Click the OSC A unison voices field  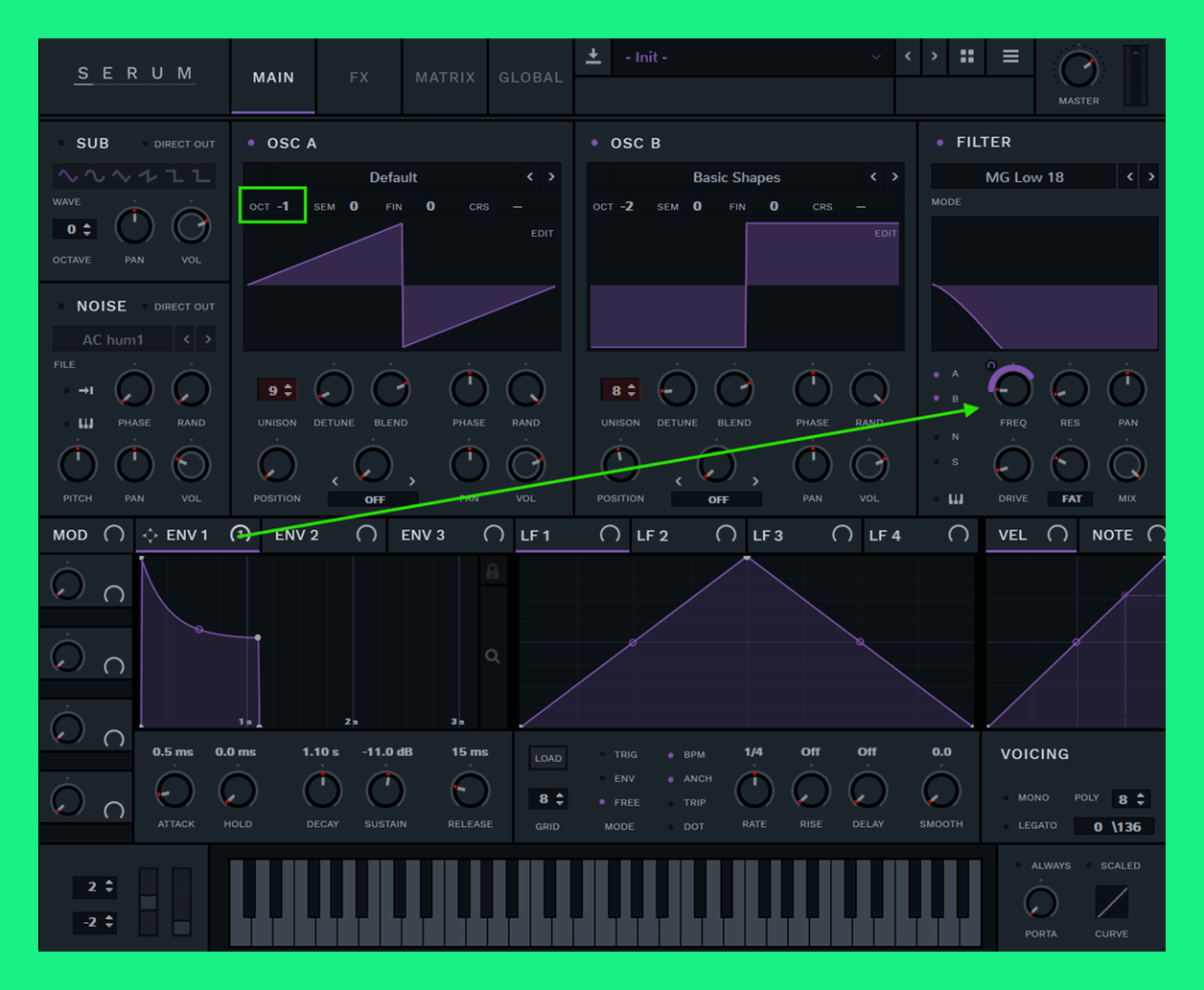pos(275,390)
